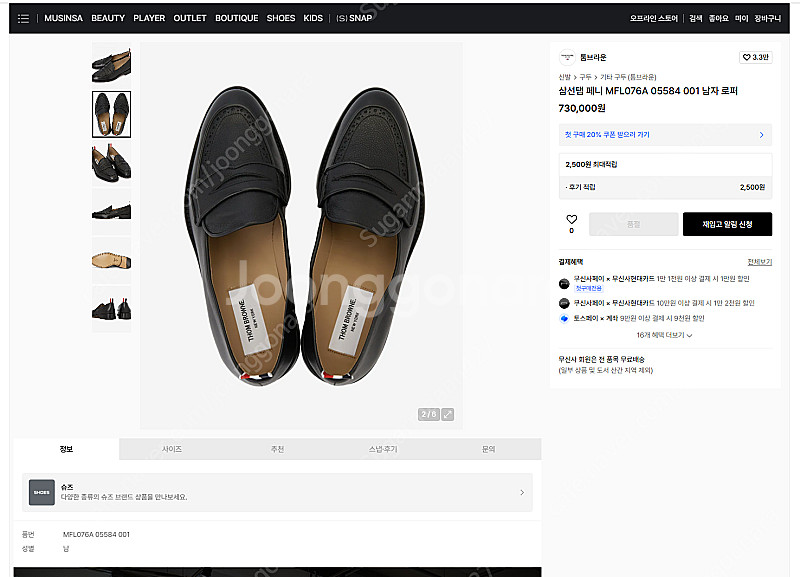
Task: Open the 톰브라운 brand name link
Action: 593,57
